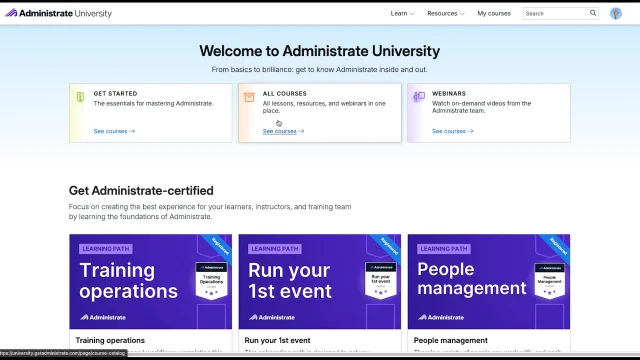The width and height of the screenshot is (640, 360).
Task: Click the Get Started card icon
Action: pos(80,97)
